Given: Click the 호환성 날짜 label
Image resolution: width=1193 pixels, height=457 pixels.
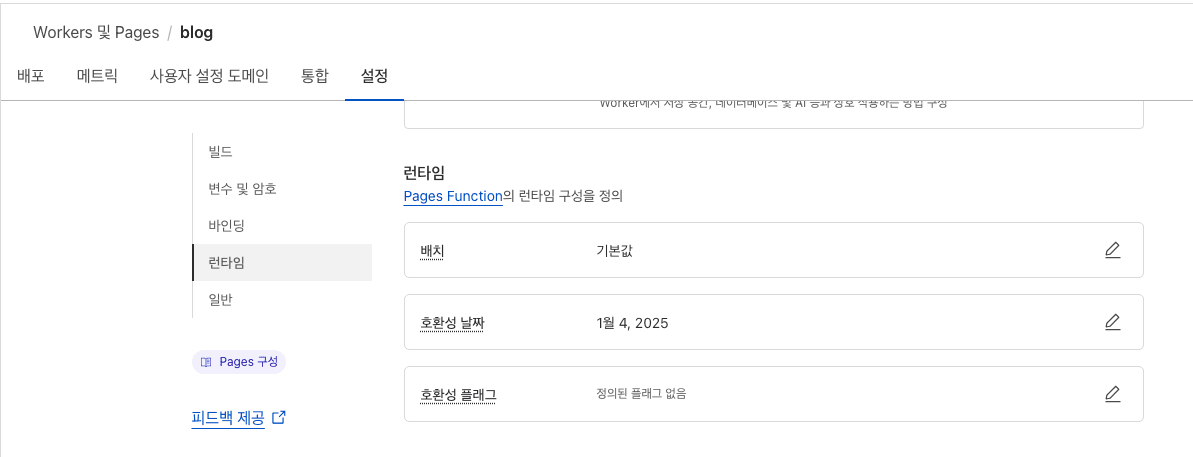Looking at the screenshot, I should pyautogui.click(x=452, y=323).
